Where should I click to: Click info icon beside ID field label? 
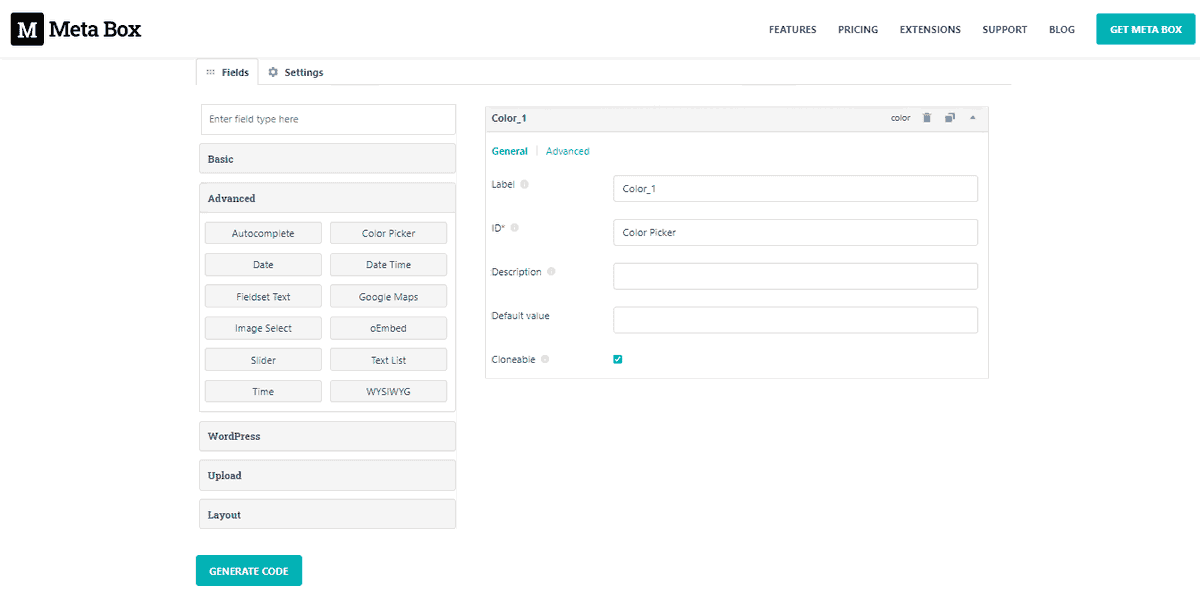tap(515, 228)
